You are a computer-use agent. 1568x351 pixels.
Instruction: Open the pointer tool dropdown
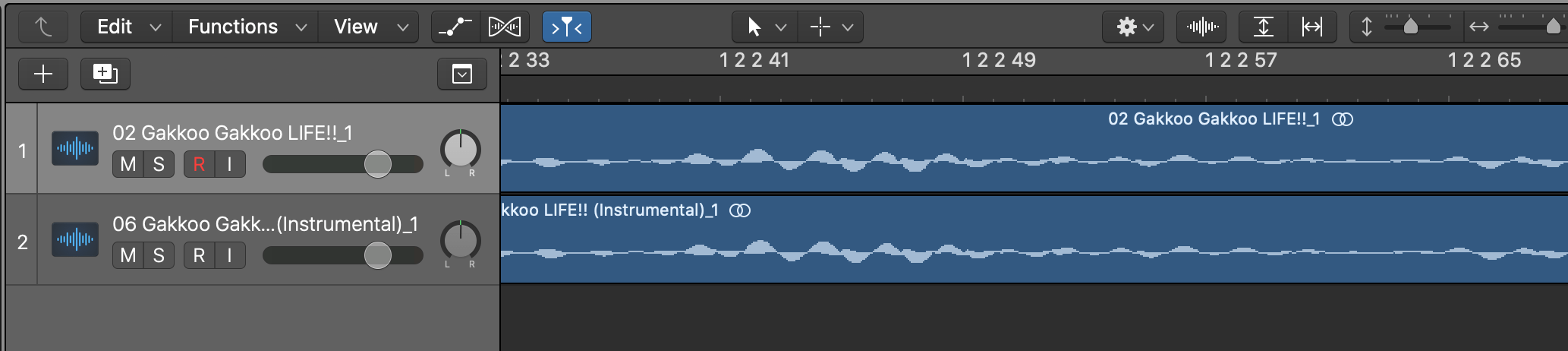click(764, 27)
